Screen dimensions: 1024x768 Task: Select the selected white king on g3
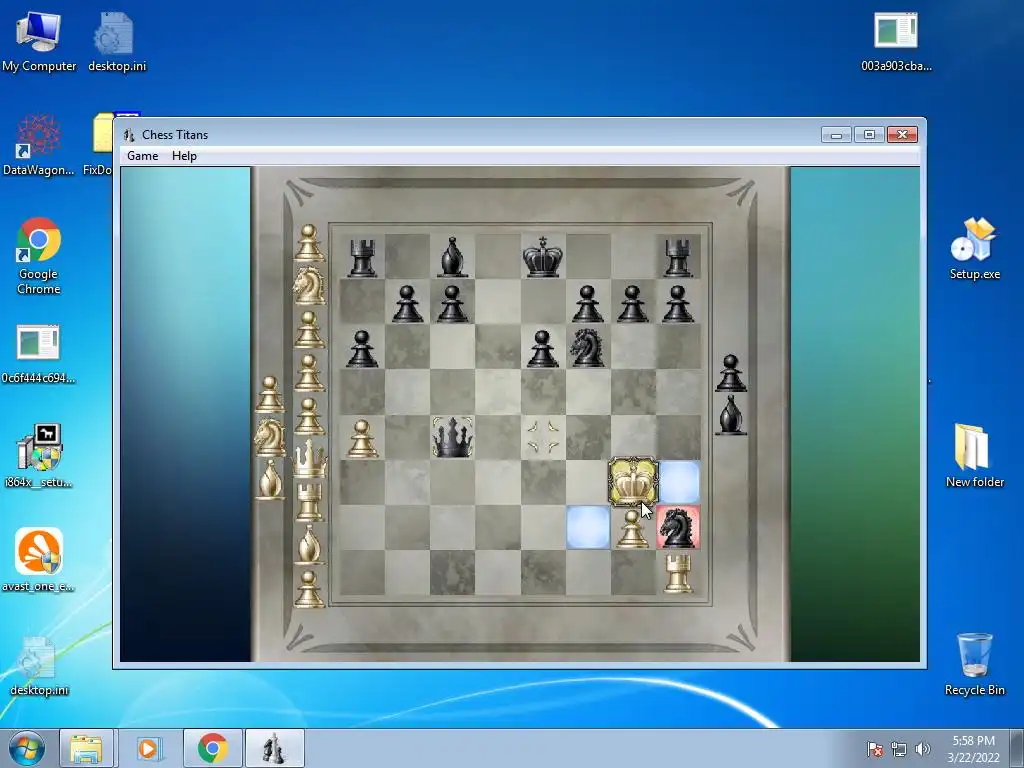tap(632, 482)
